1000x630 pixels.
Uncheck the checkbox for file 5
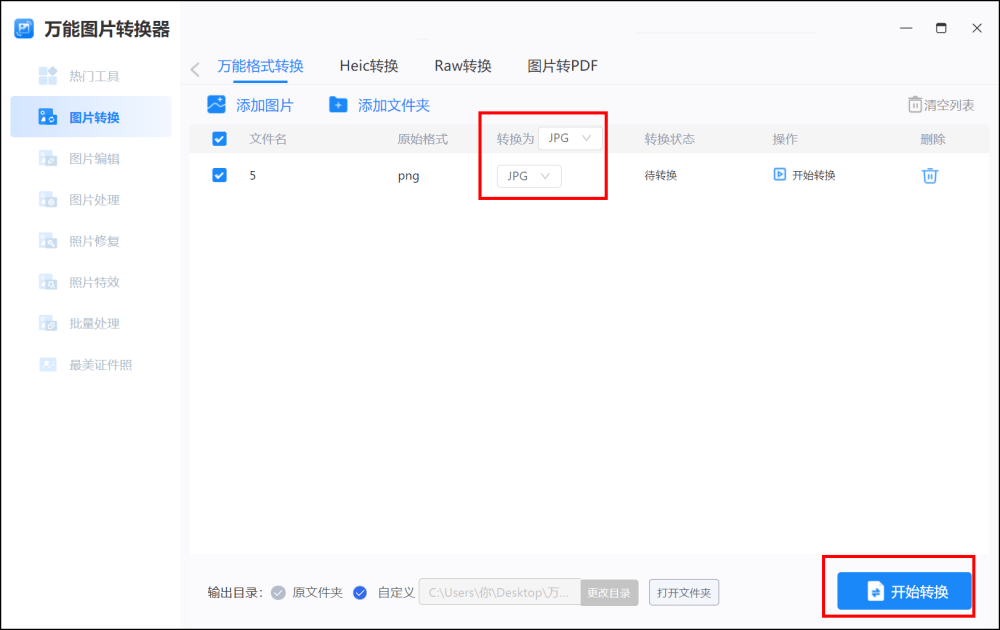click(x=219, y=175)
